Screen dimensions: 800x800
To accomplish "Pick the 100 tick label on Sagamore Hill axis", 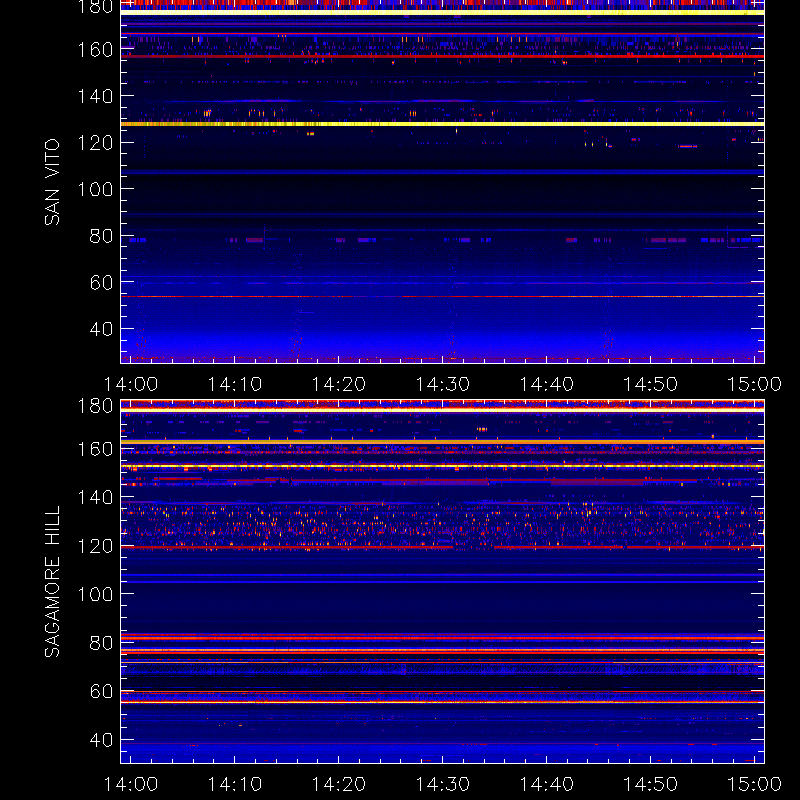I will pyautogui.click(x=95, y=594).
